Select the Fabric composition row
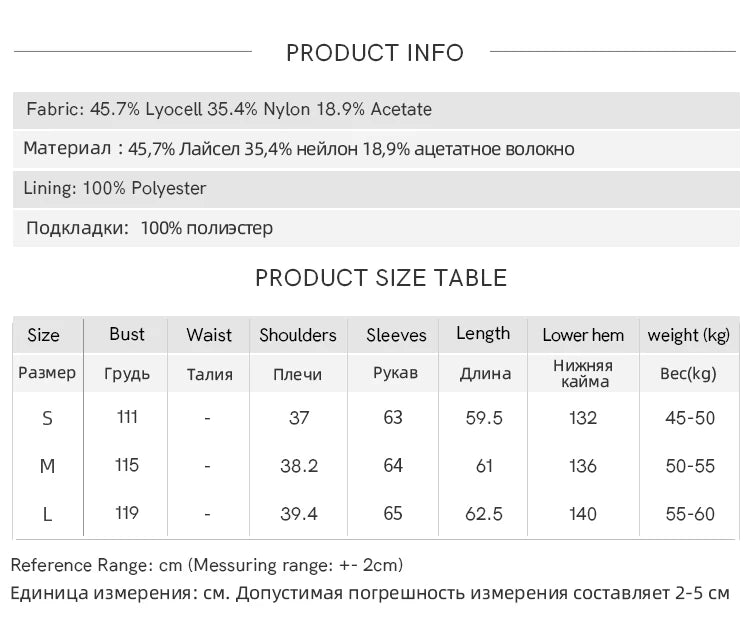The width and height of the screenshot is (750, 630). click(376, 110)
